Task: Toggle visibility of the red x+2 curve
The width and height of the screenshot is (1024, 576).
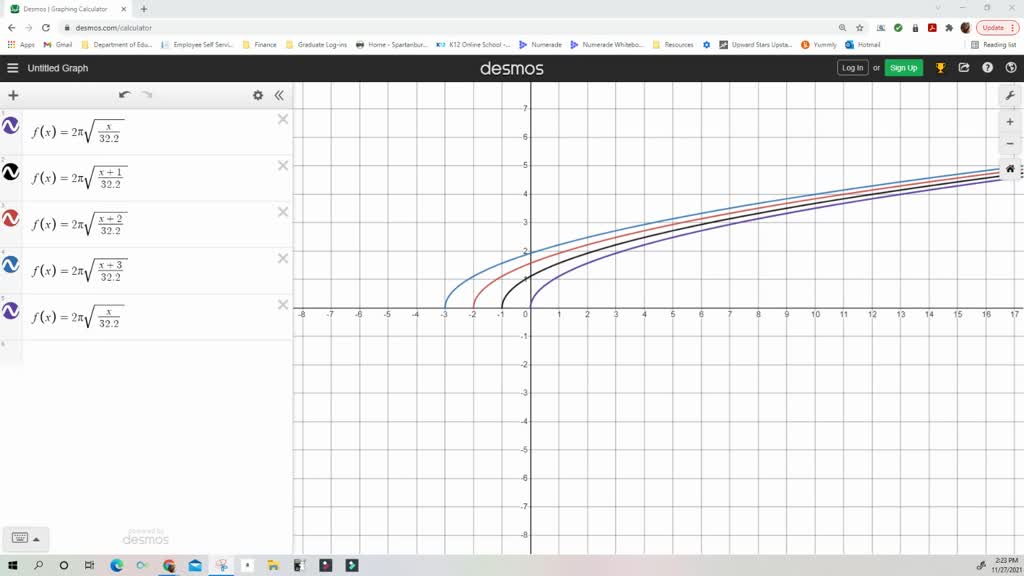Action: click(9, 217)
